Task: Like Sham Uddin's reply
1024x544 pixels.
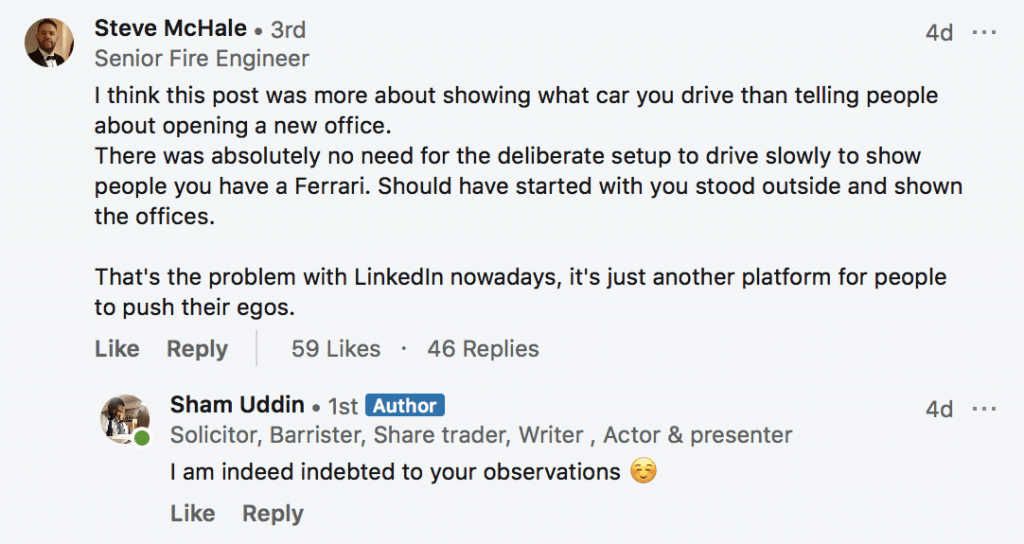Action: click(193, 513)
